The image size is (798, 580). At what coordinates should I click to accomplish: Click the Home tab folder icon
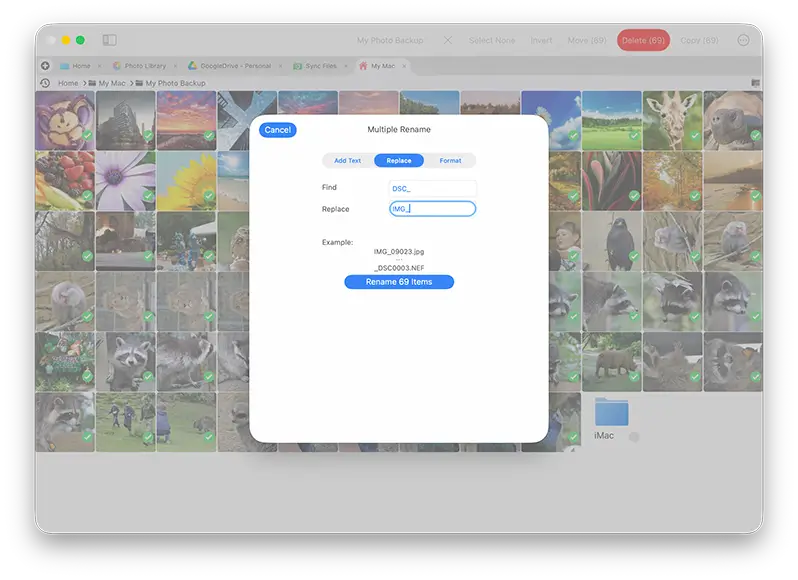(65, 66)
